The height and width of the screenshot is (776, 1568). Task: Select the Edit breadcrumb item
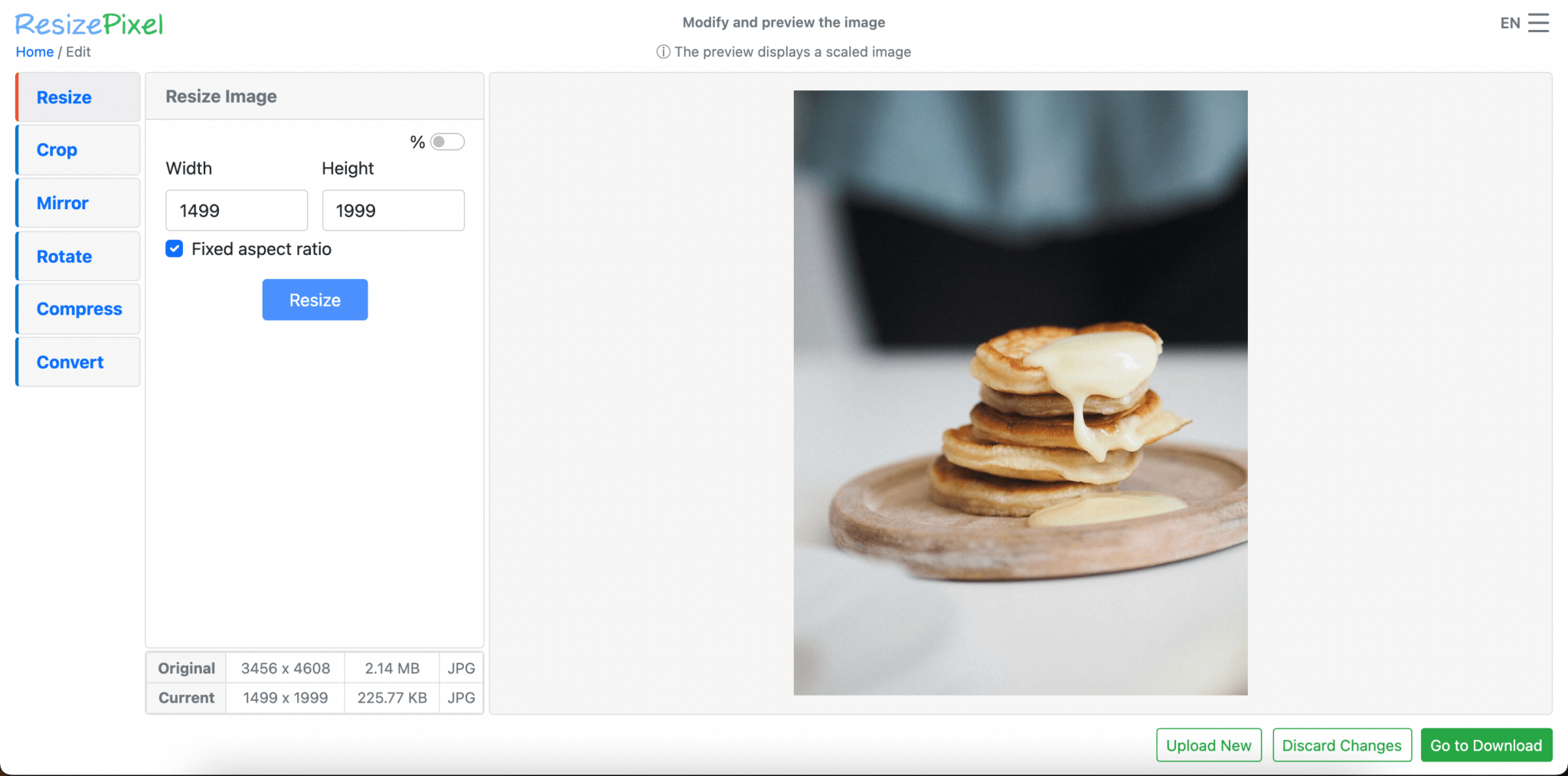79,51
